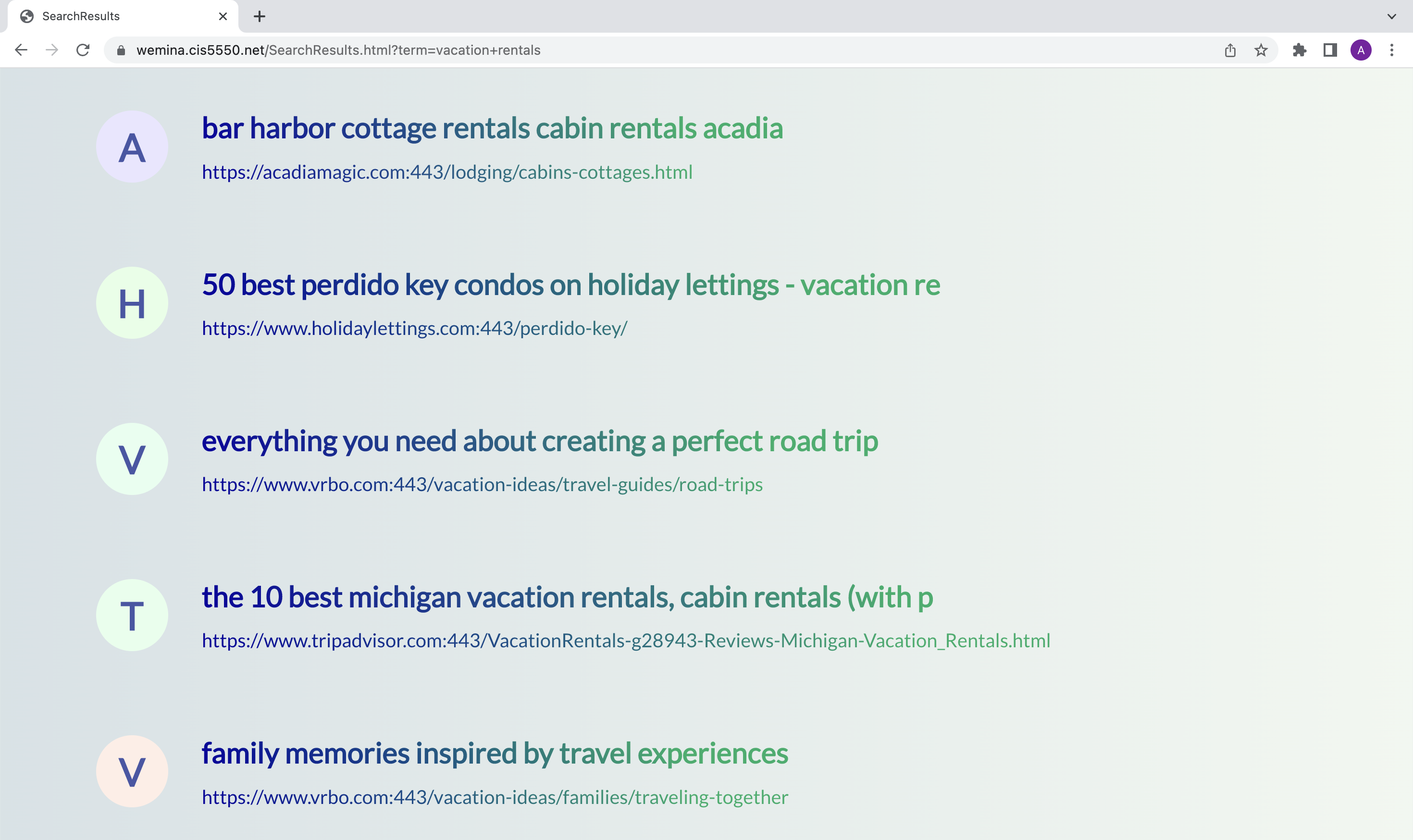This screenshot has height=840, width=1413.
Task: Open the purple profile avatar
Action: pyautogui.click(x=1361, y=50)
